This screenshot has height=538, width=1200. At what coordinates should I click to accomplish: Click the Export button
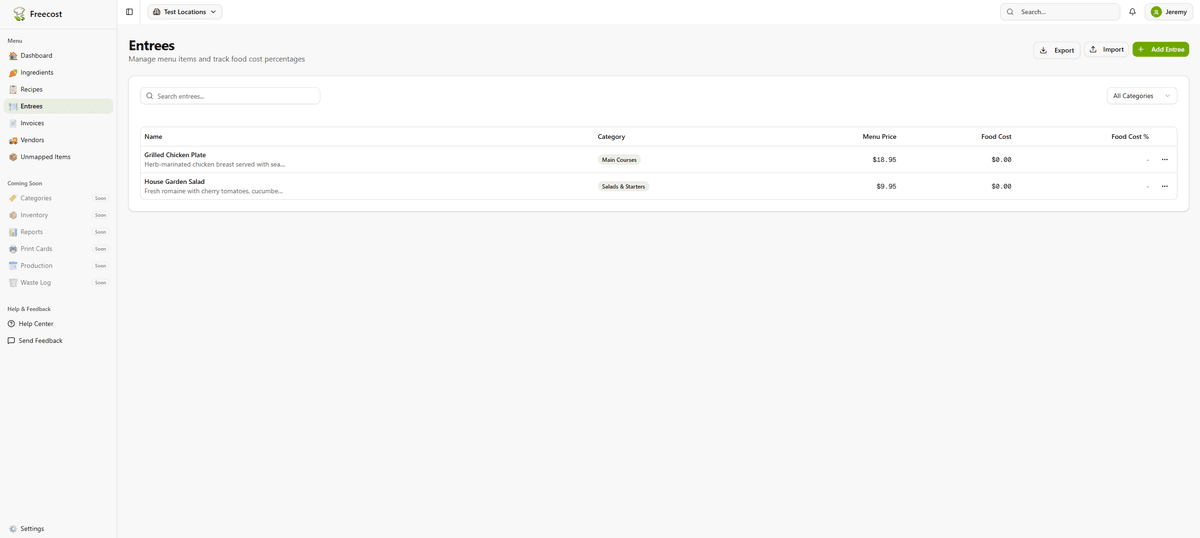click(1056, 50)
